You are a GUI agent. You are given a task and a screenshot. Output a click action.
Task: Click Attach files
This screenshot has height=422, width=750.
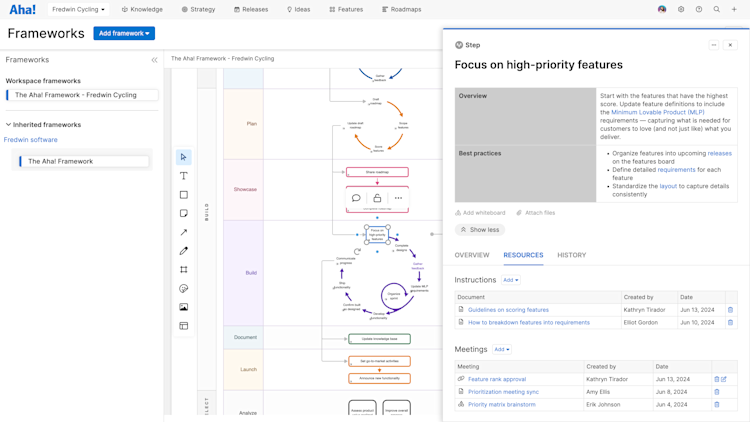[536, 213]
